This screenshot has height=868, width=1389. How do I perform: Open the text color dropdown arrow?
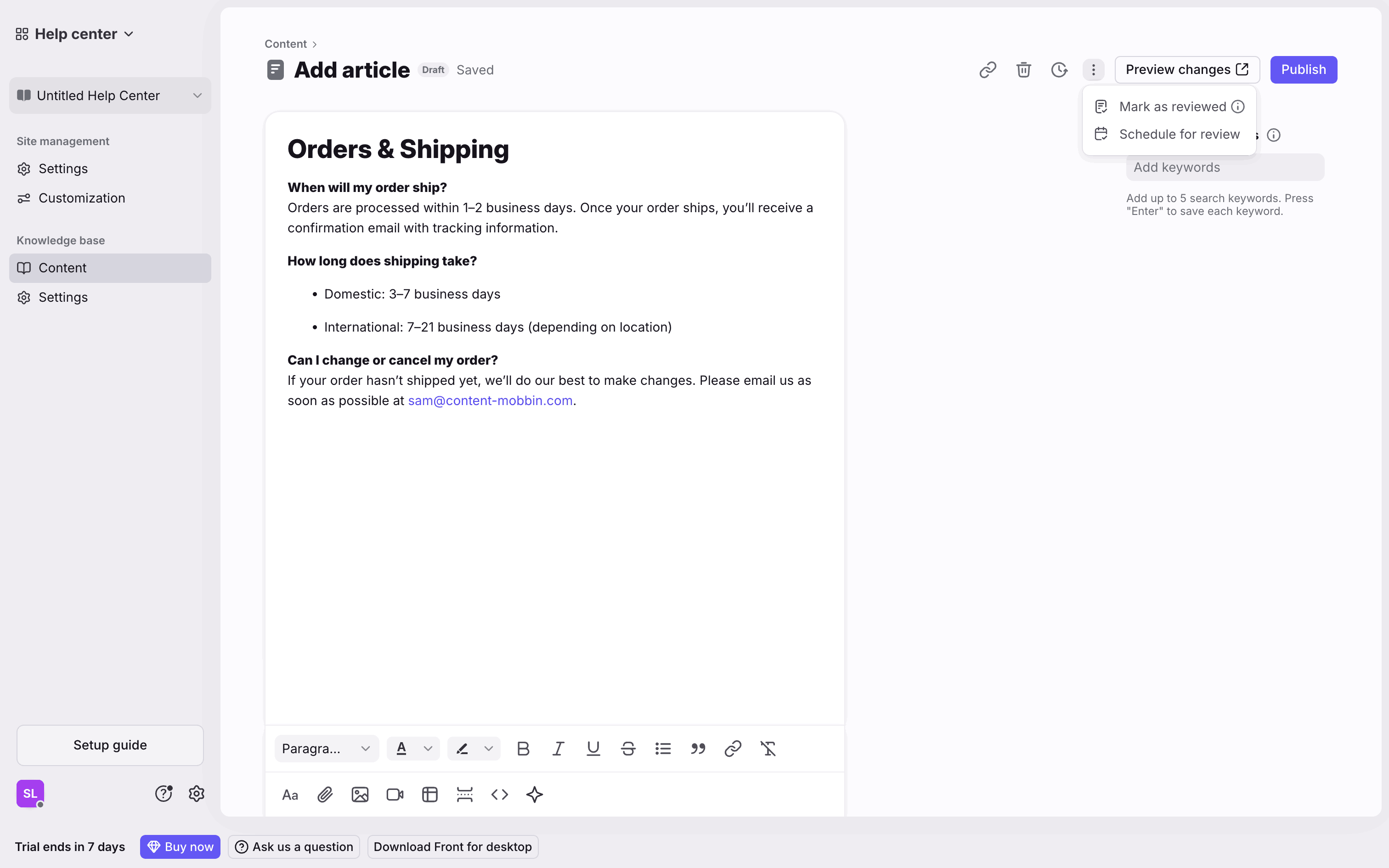tap(428, 749)
